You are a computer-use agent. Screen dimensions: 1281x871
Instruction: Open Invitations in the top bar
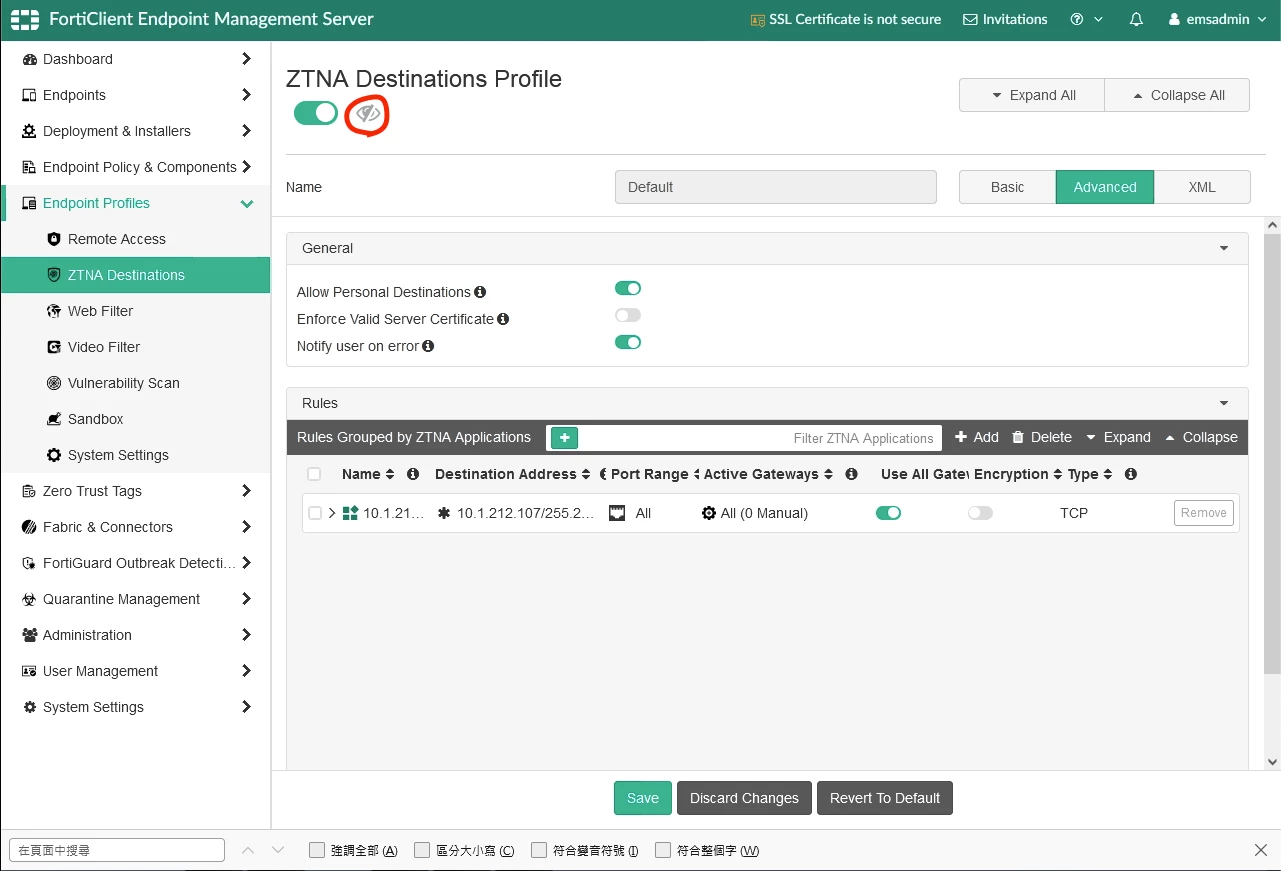(1005, 19)
